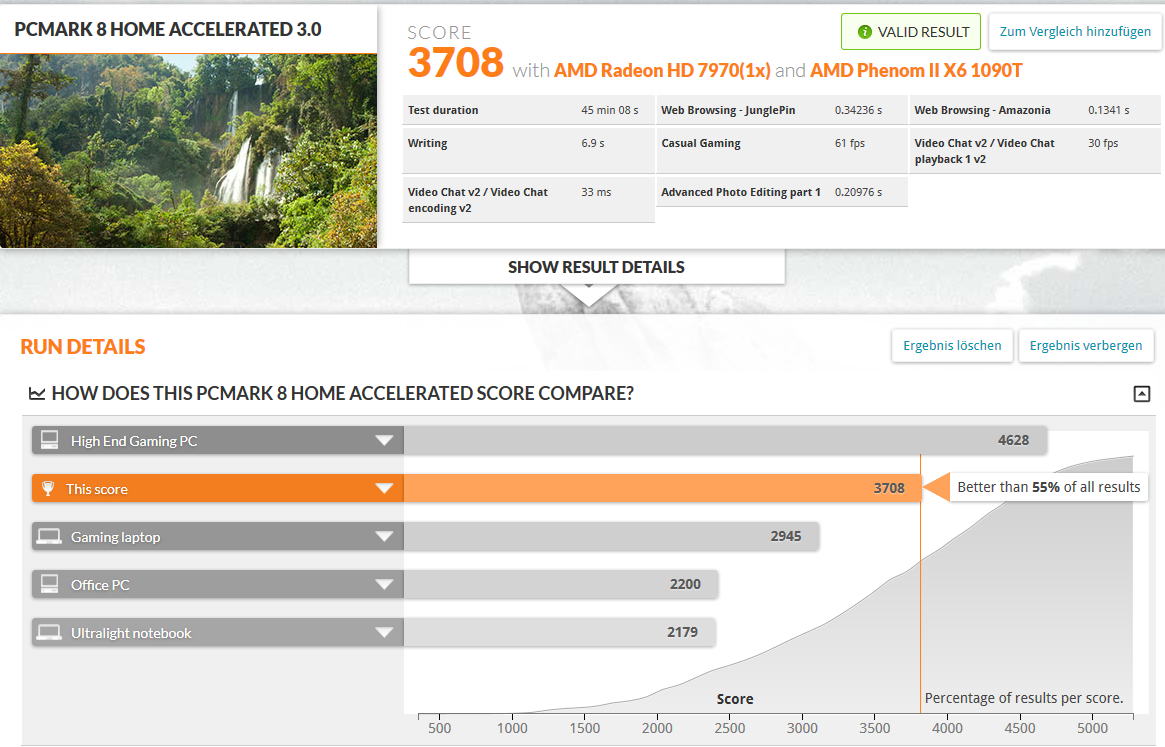
Task: Click the 2200 Office PC bar
Action: [561, 584]
